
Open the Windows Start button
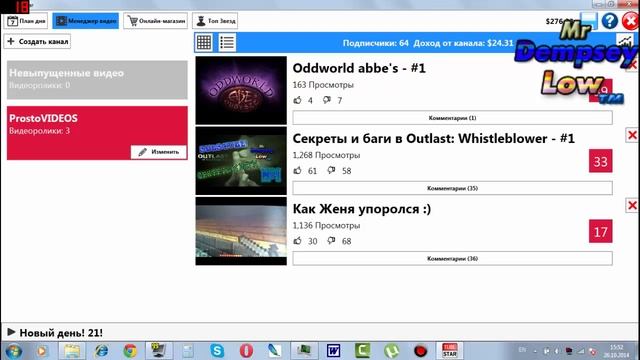tap(13, 351)
